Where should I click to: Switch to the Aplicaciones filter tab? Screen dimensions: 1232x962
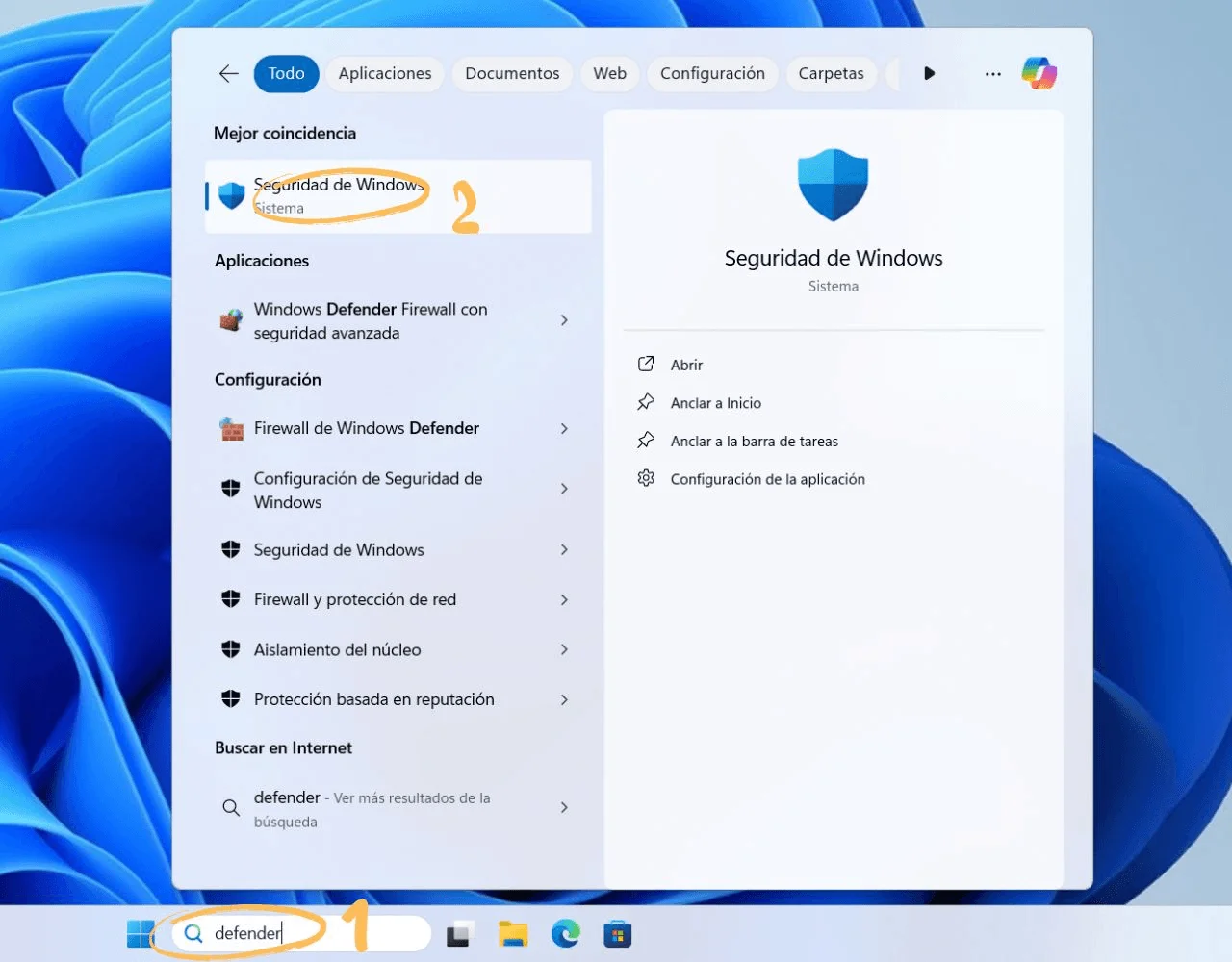385,74
